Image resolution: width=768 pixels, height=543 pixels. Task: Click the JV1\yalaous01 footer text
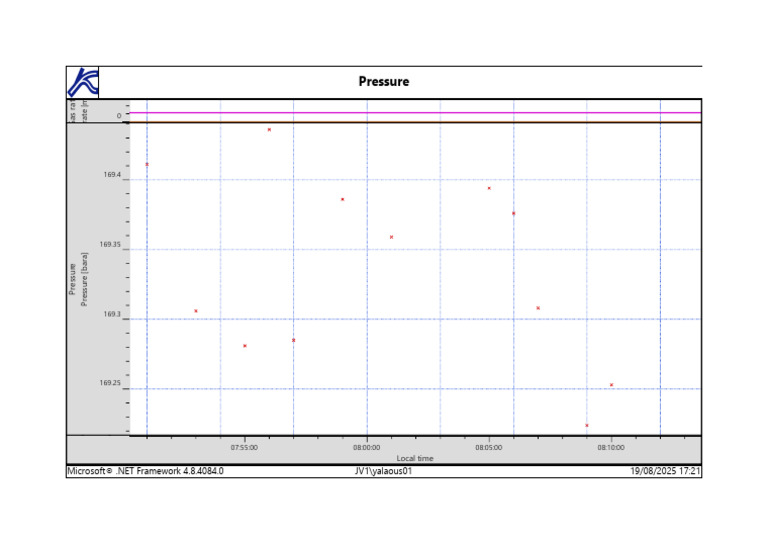(384, 471)
